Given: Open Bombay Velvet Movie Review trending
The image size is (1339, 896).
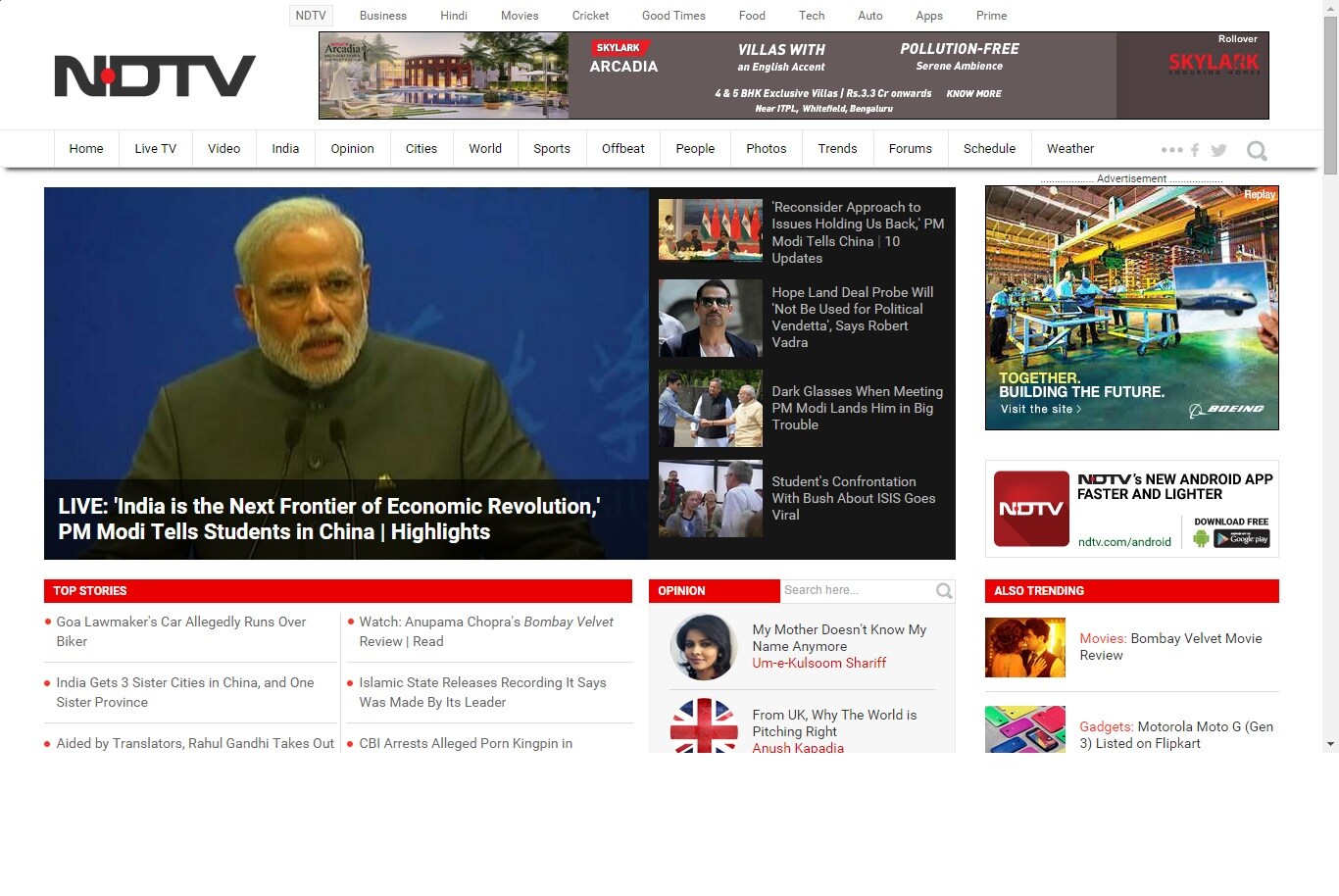Looking at the screenshot, I should pos(1170,647).
